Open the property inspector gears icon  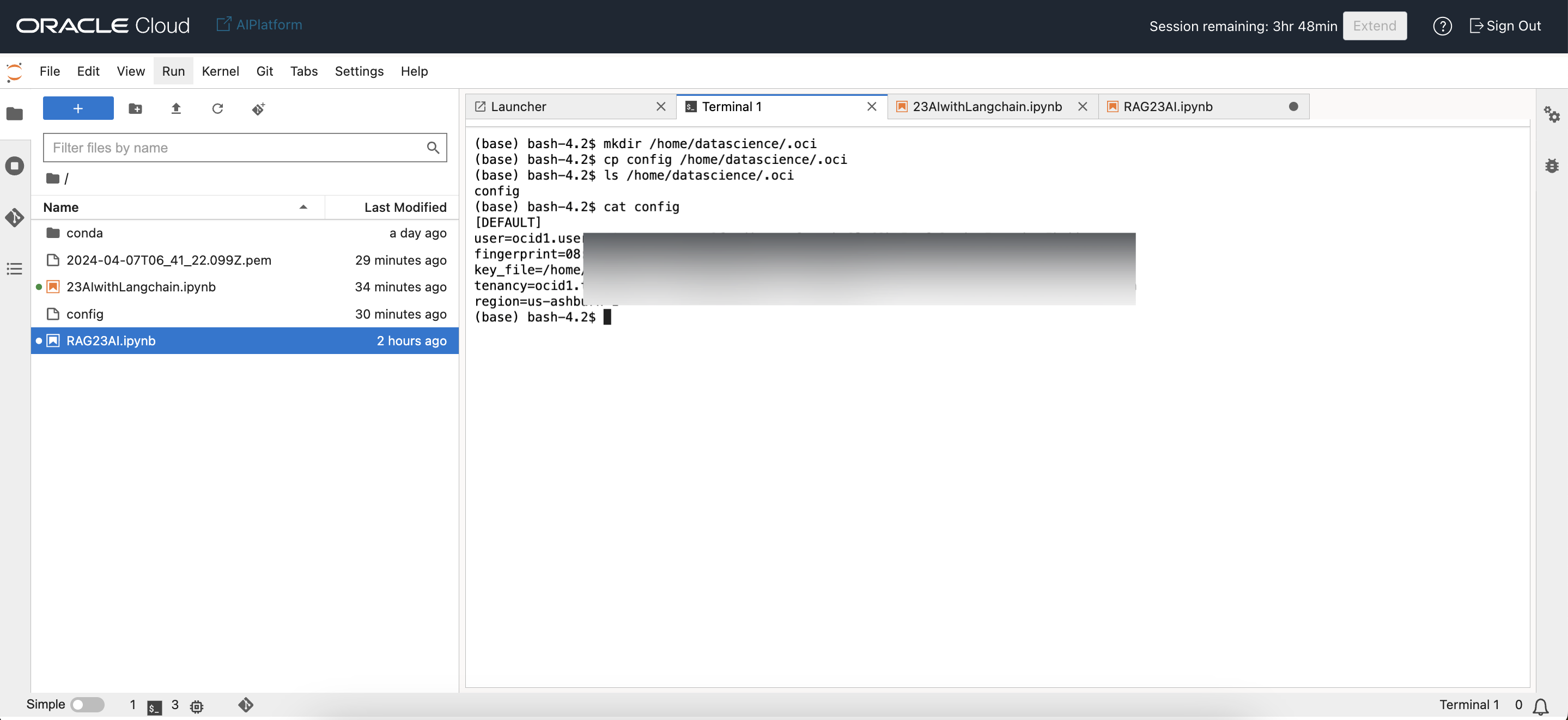(x=1551, y=114)
